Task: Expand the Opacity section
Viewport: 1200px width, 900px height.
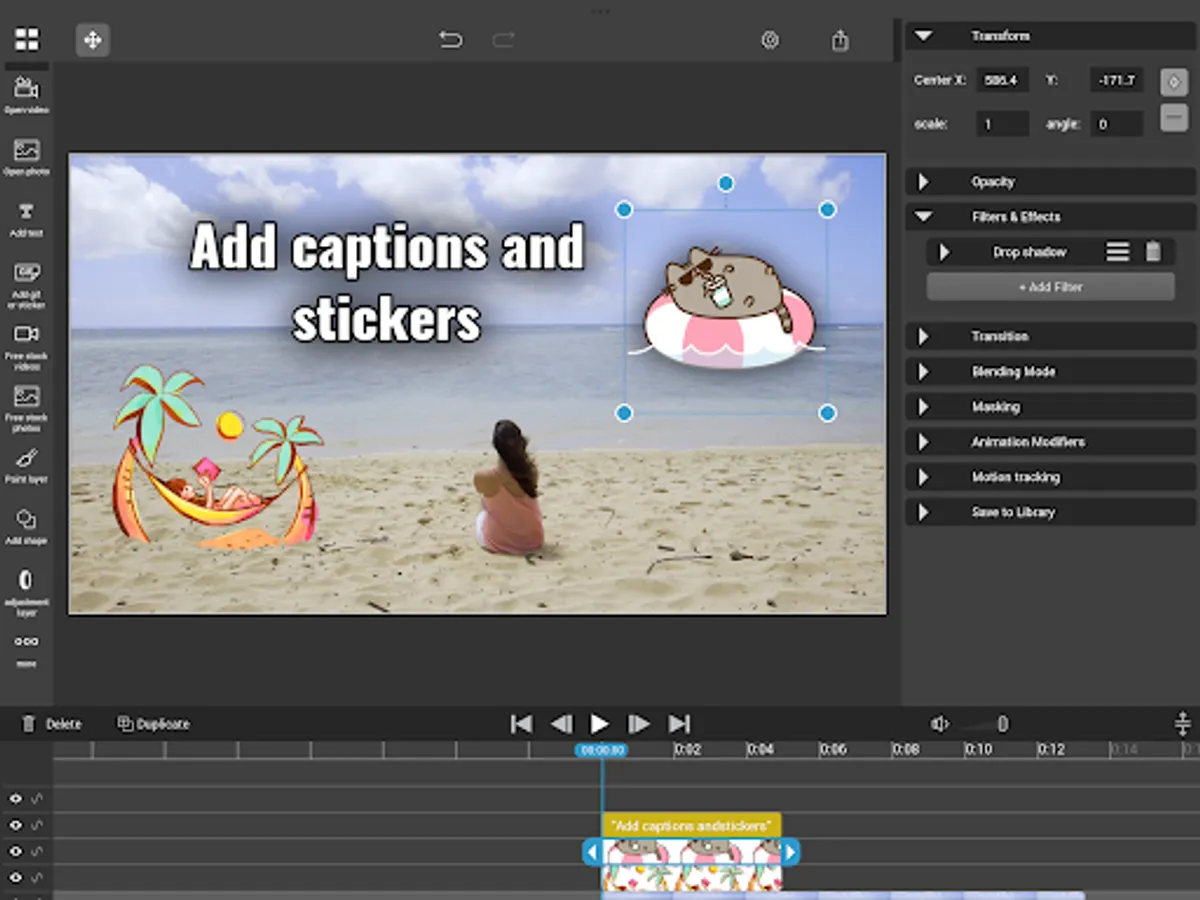Action: click(1050, 182)
